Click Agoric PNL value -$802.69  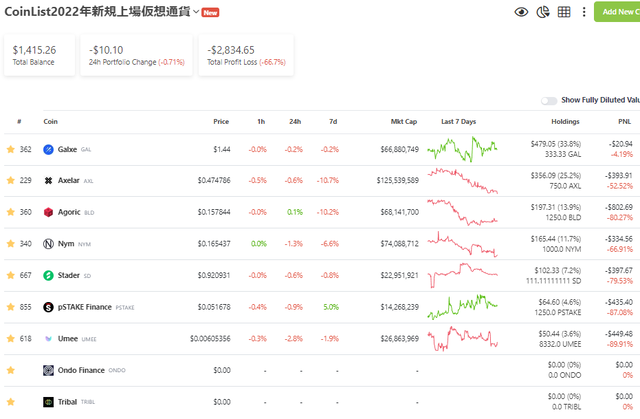pos(619,207)
